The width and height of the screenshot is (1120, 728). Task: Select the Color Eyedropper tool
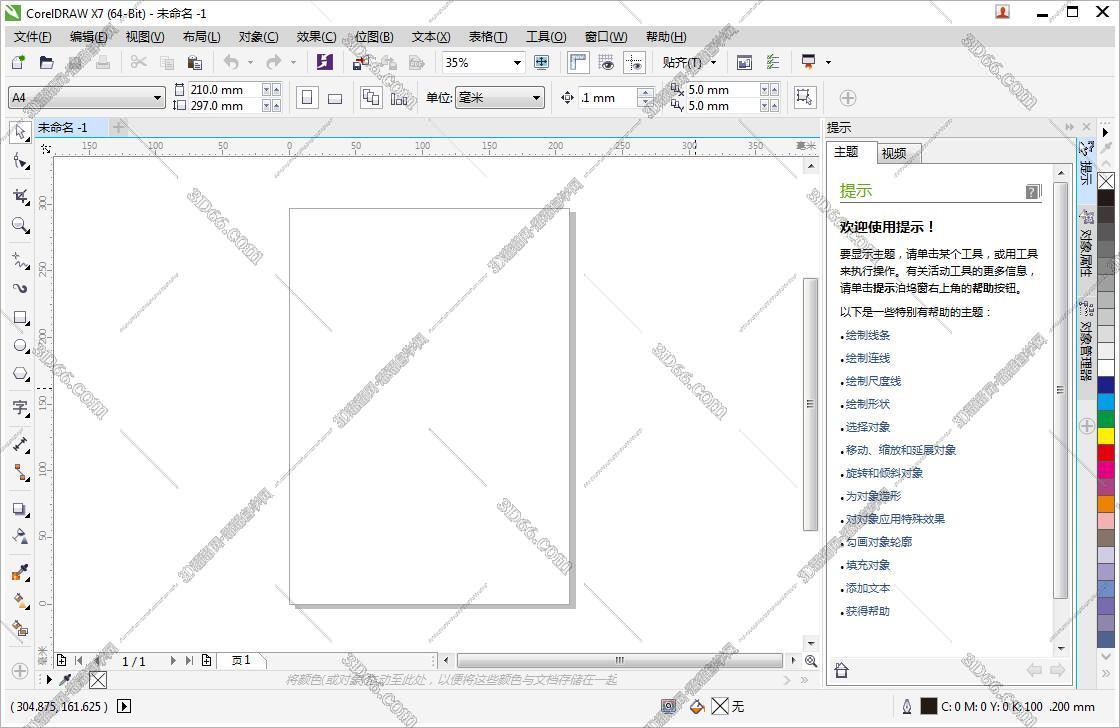20,572
